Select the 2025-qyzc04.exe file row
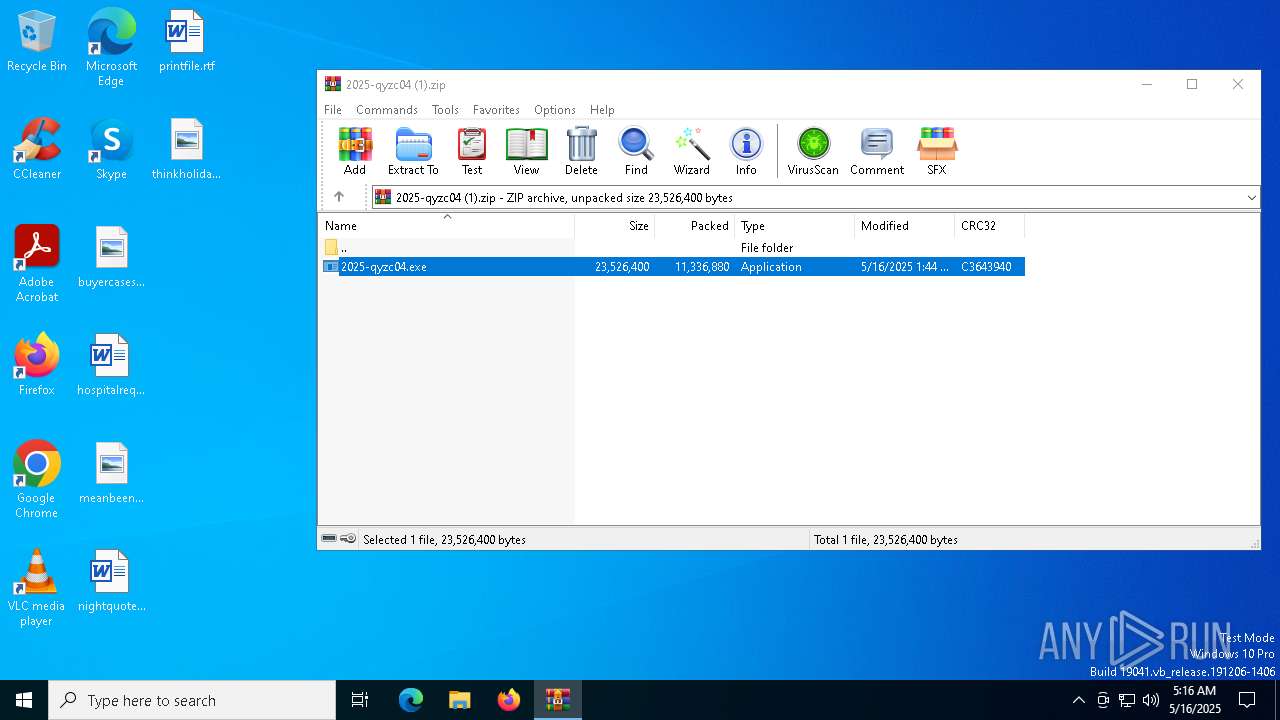1280x720 pixels. click(x=672, y=267)
